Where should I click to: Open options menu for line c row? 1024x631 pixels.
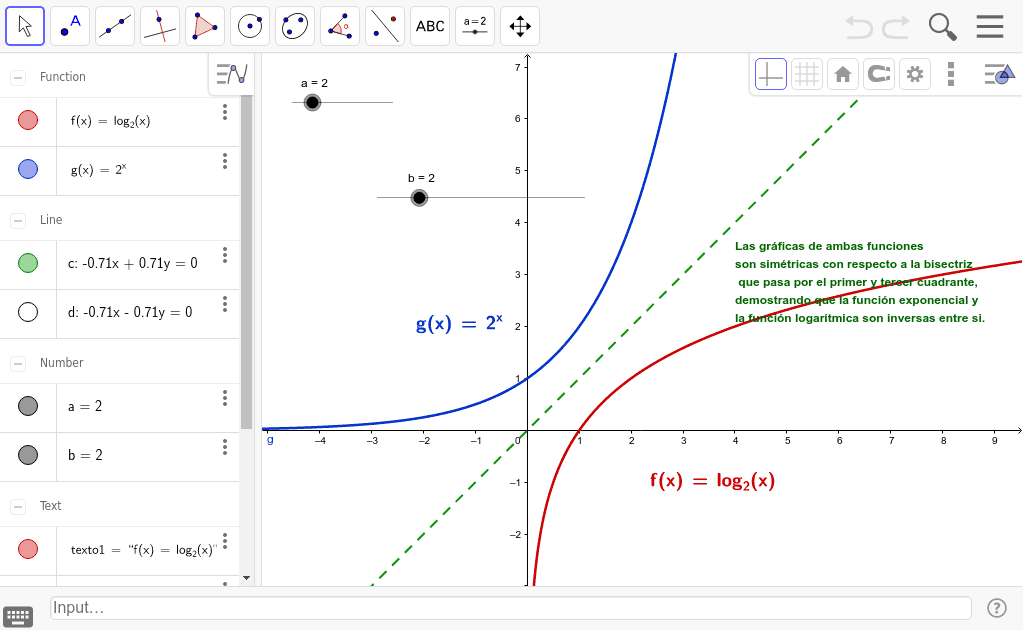tap(225, 255)
